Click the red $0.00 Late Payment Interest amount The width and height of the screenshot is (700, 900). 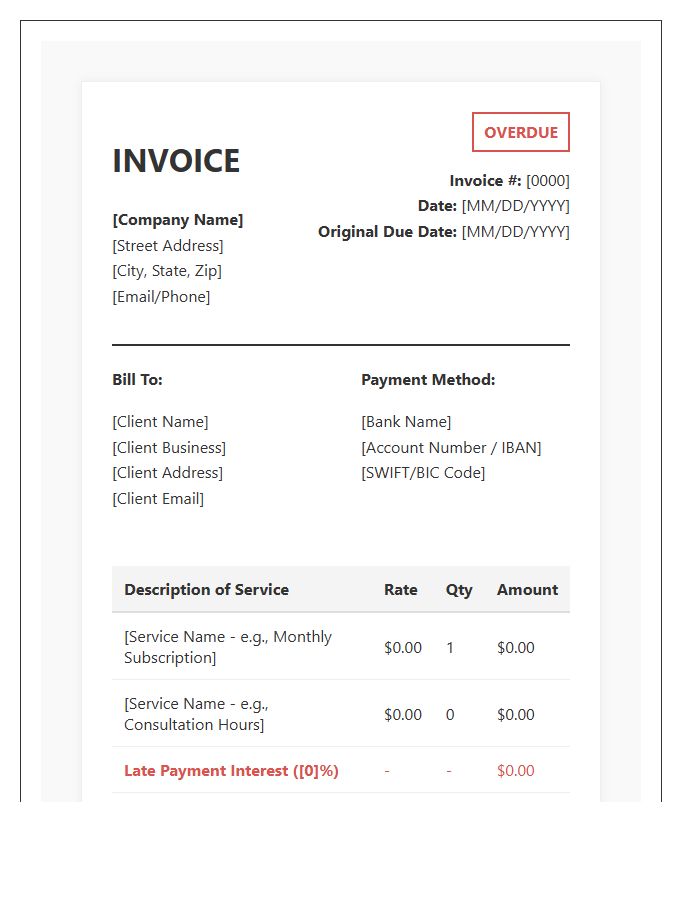516,771
